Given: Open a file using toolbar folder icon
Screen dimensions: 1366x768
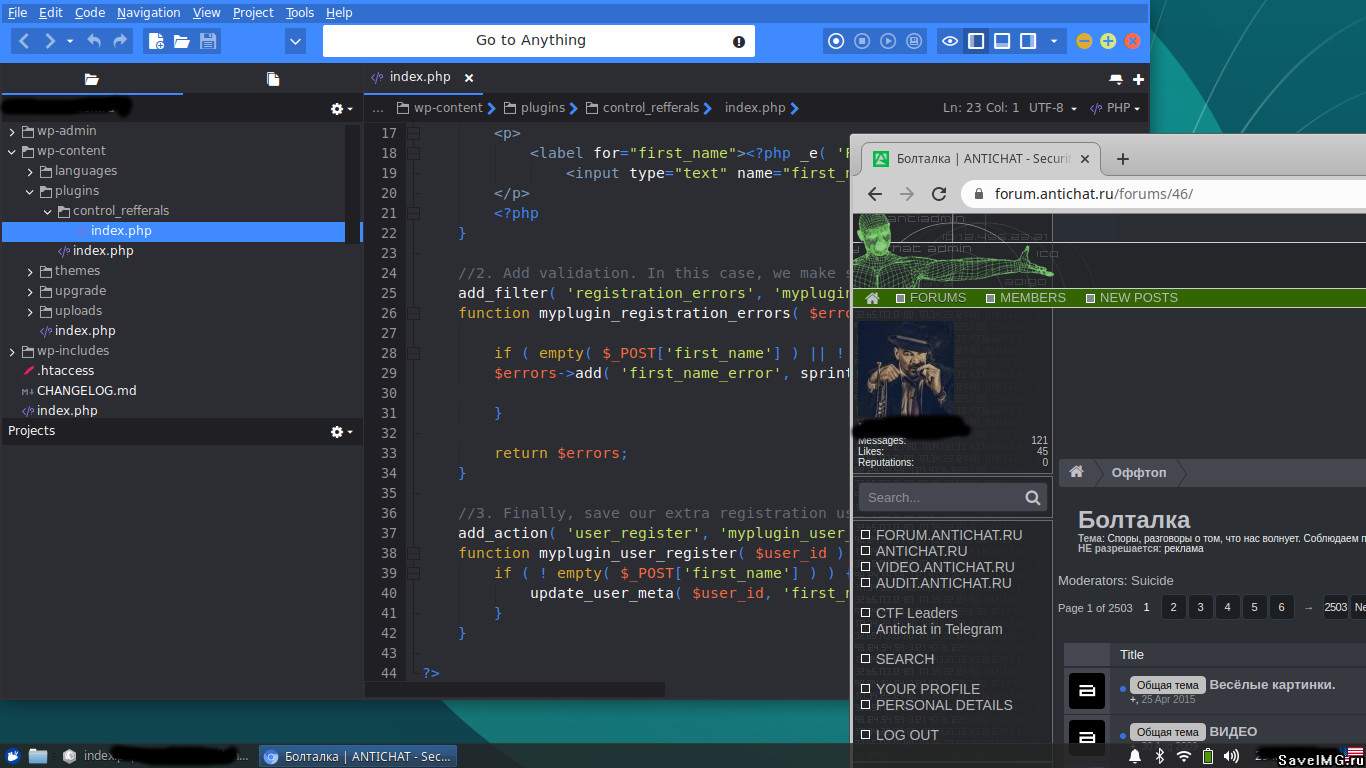Looking at the screenshot, I should coord(181,41).
